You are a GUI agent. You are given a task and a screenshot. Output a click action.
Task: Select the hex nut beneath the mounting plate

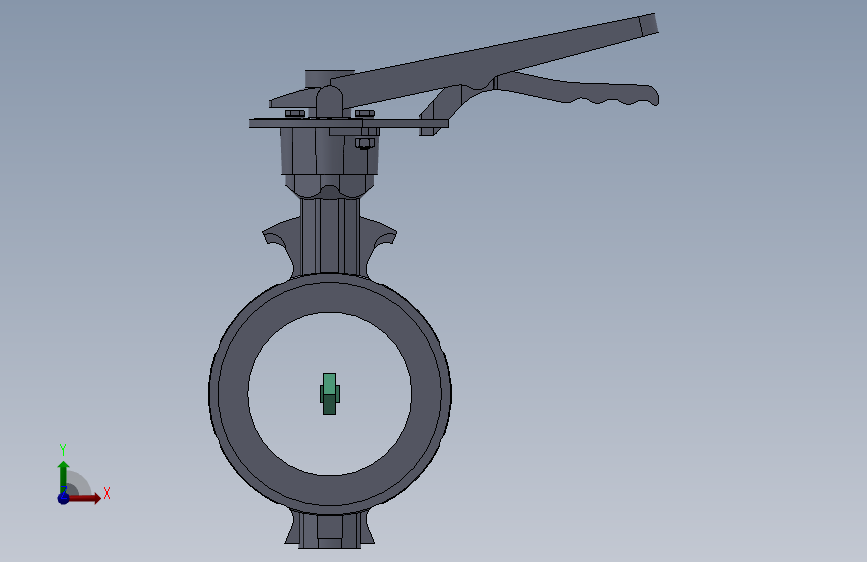[364, 143]
